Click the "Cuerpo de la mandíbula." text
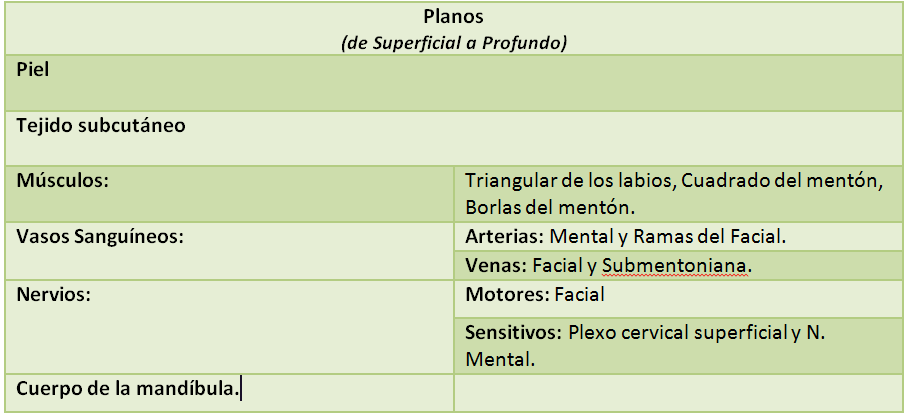Viewport: 906px width, 417px height. [128, 388]
